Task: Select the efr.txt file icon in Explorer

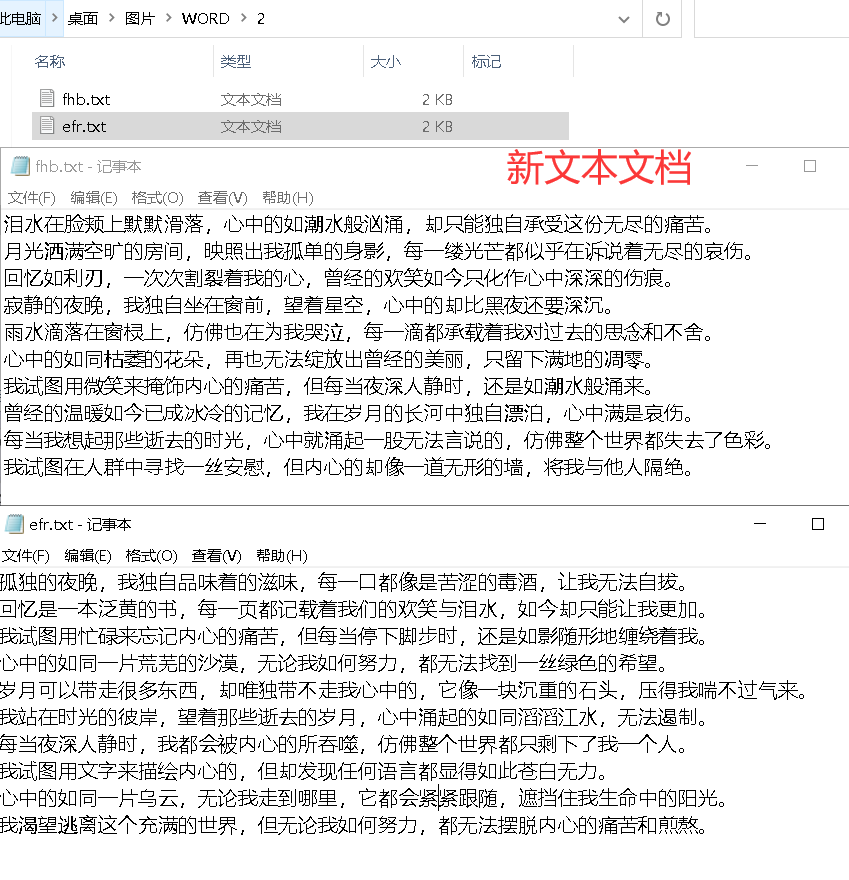Action: 47,126
